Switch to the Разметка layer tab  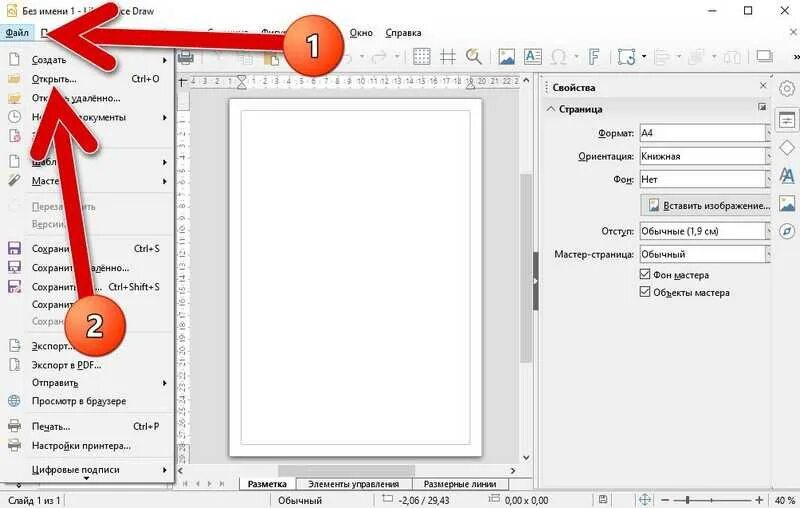(267, 484)
